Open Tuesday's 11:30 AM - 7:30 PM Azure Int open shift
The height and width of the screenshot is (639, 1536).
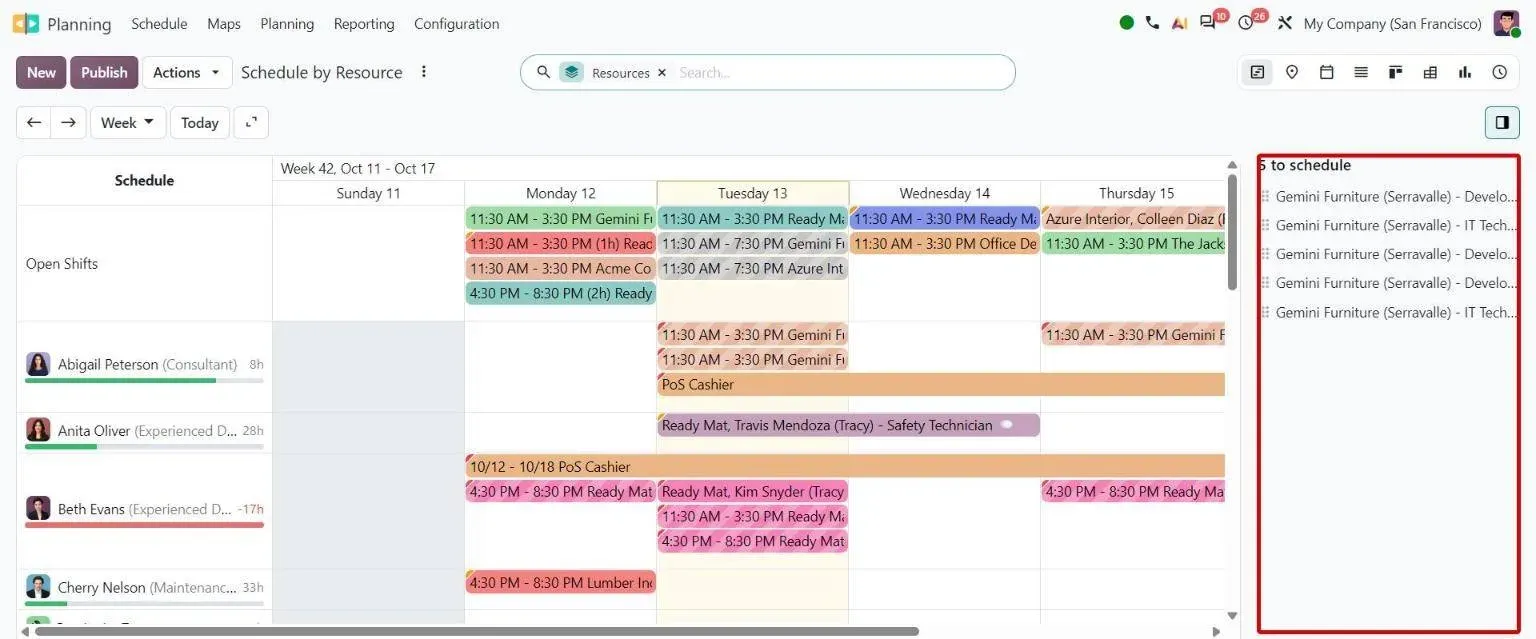click(753, 268)
